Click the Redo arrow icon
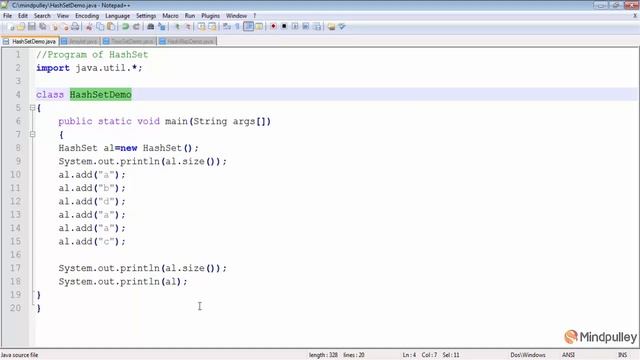640x360 pixels. (x=136, y=27)
